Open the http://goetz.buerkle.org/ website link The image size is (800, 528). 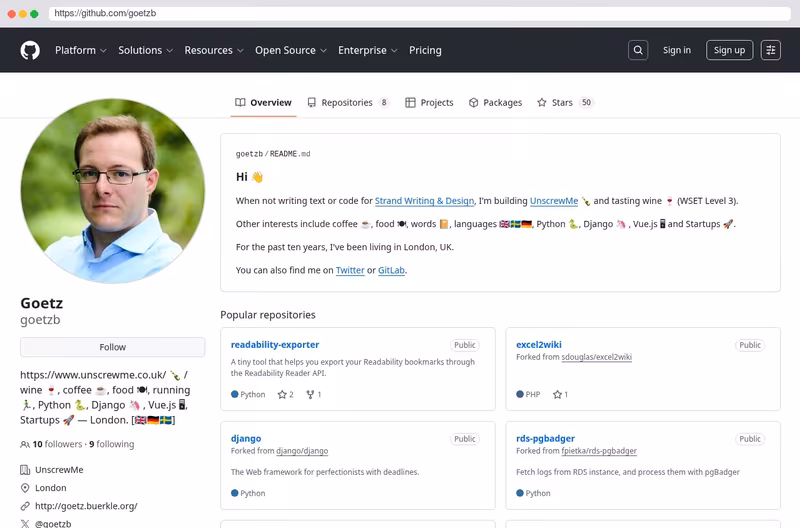[86, 506]
